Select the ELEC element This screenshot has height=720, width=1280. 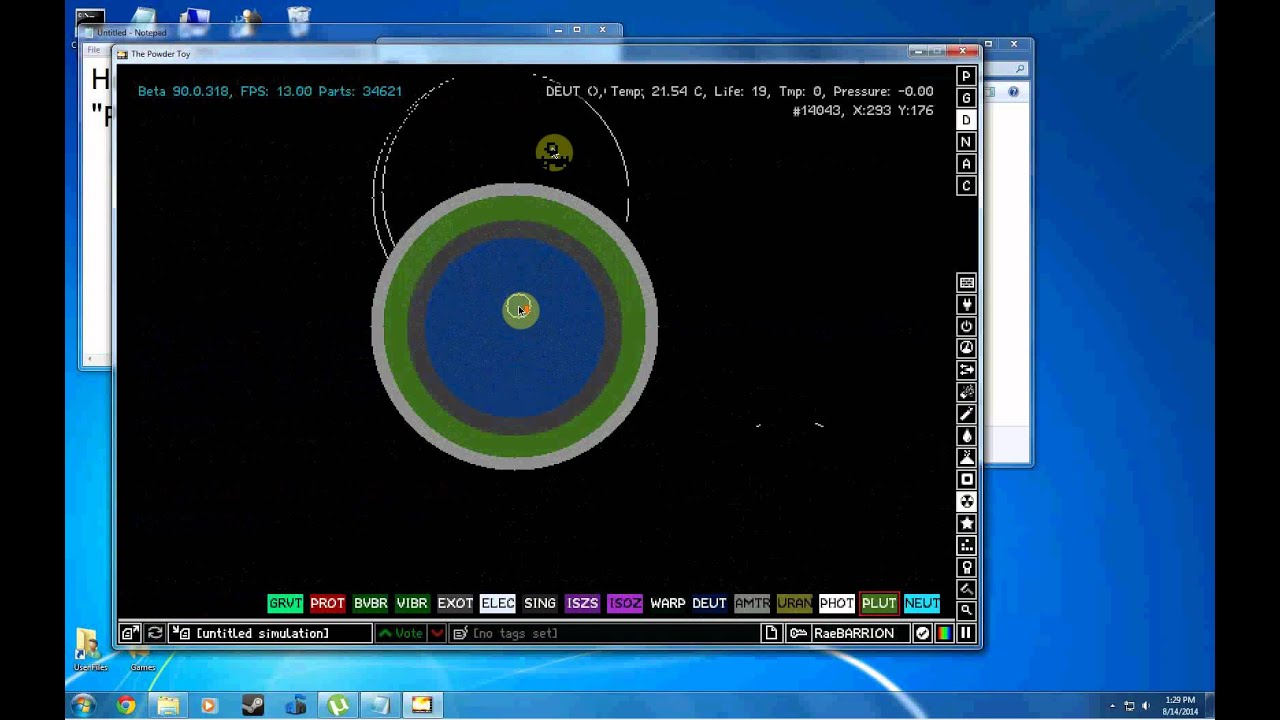click(497, 603)
